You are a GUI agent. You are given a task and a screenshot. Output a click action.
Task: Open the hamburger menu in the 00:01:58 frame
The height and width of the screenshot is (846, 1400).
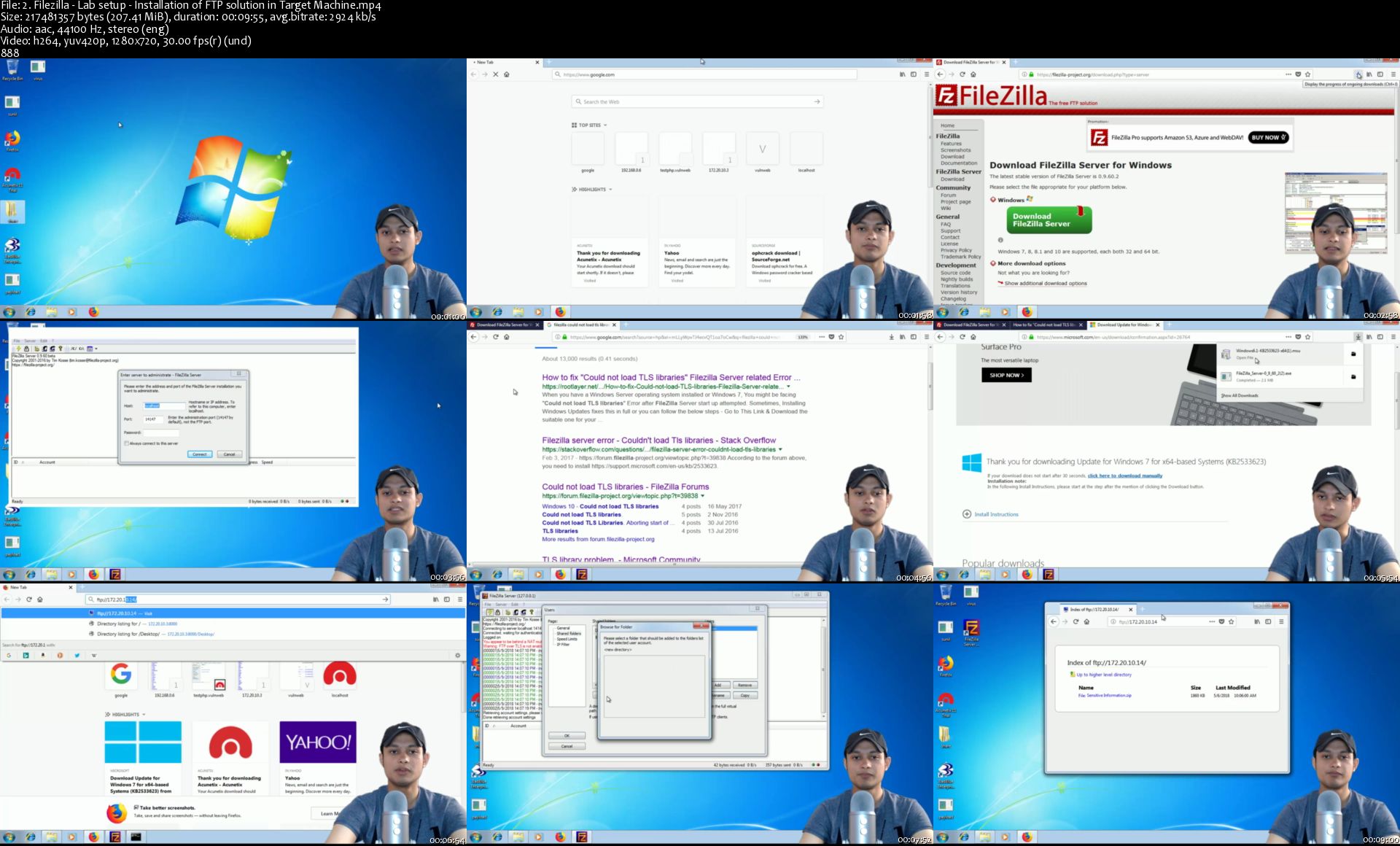pos(927,74)
